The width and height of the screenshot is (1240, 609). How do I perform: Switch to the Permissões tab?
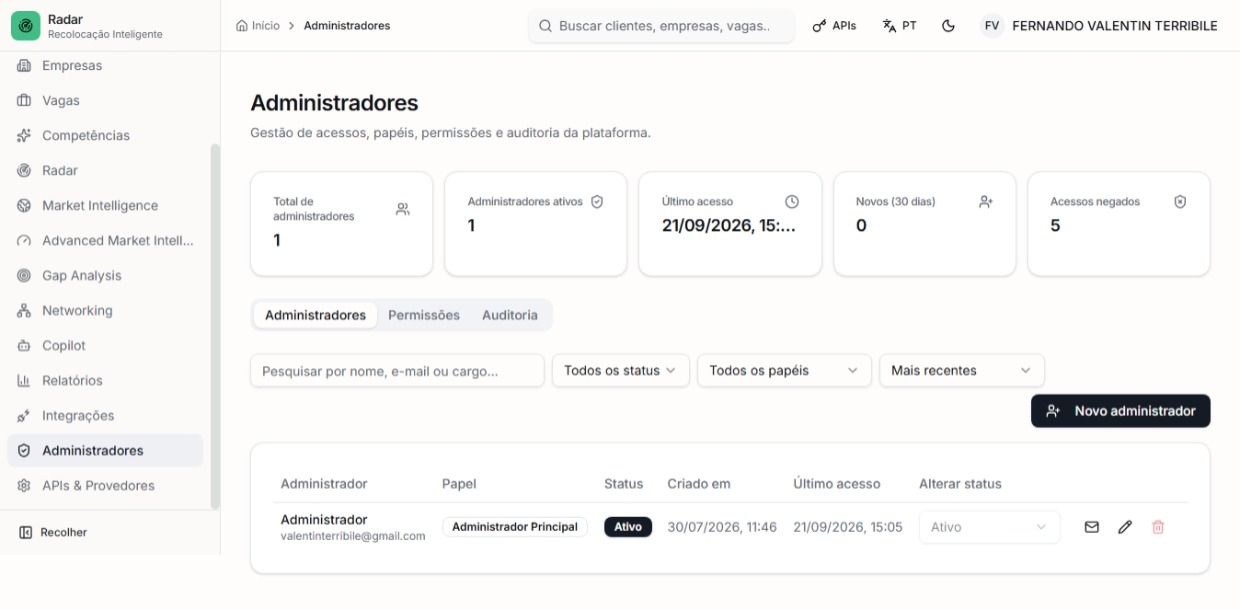pyautogui.click(x=424, y=315)
